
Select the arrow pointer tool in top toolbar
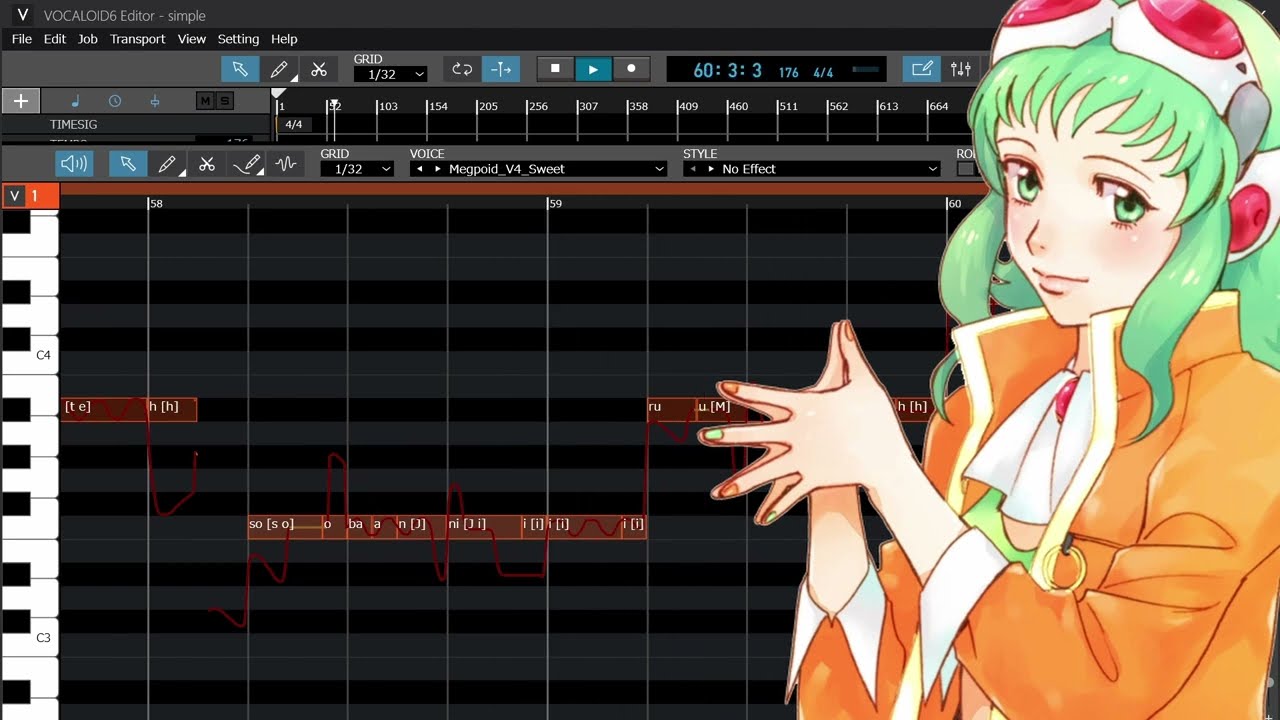tap(240, 69)
